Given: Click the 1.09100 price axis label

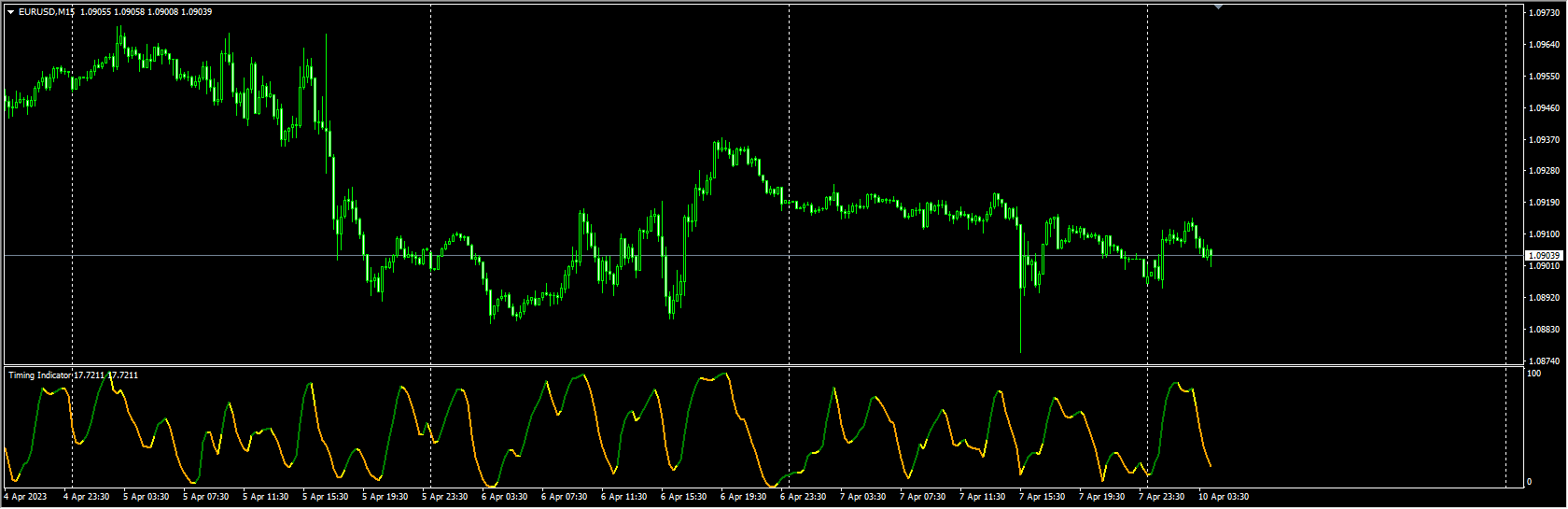Looking at the screenshot, I should coord(1545,234).
